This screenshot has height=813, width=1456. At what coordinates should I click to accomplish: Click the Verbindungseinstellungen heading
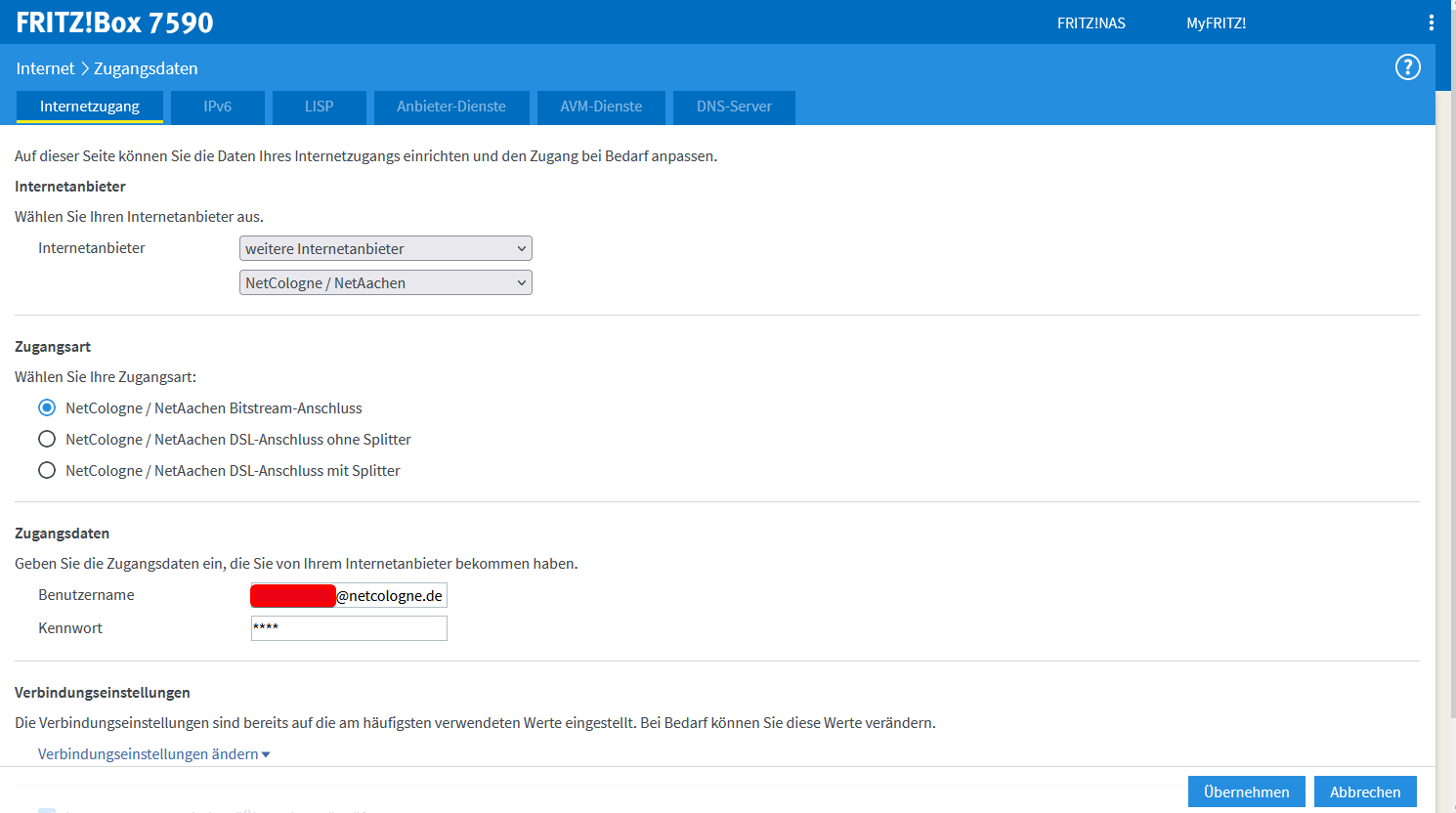tap(103, 692)
